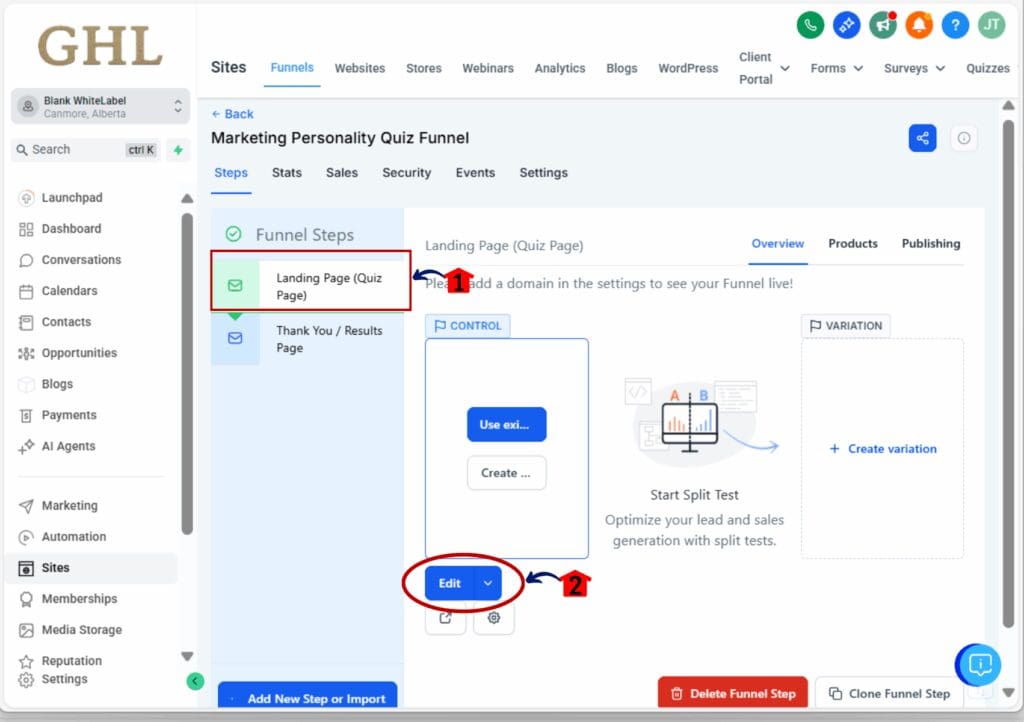
Task: Open the Blank WhiteLabel account switcher
Action: click(99, 107)
